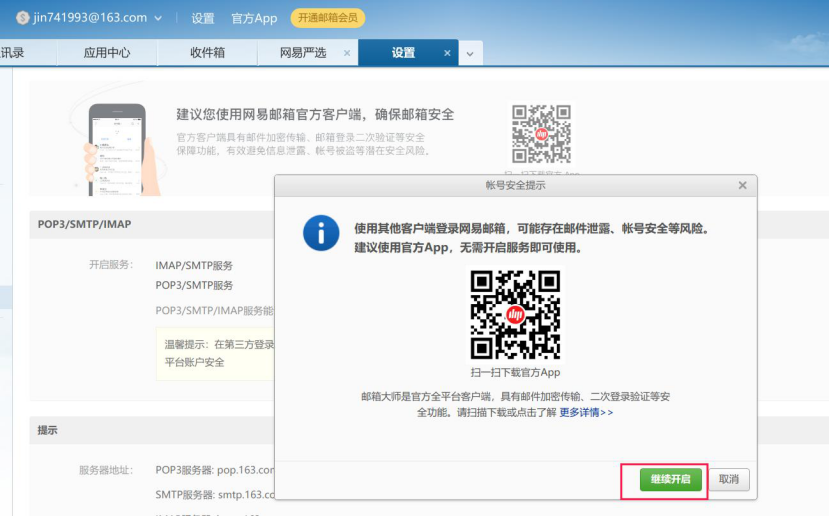Open account dropdown next to jin741993@163.com
Image resolution: width=830 pixels, height=516 pixels.
158,18
